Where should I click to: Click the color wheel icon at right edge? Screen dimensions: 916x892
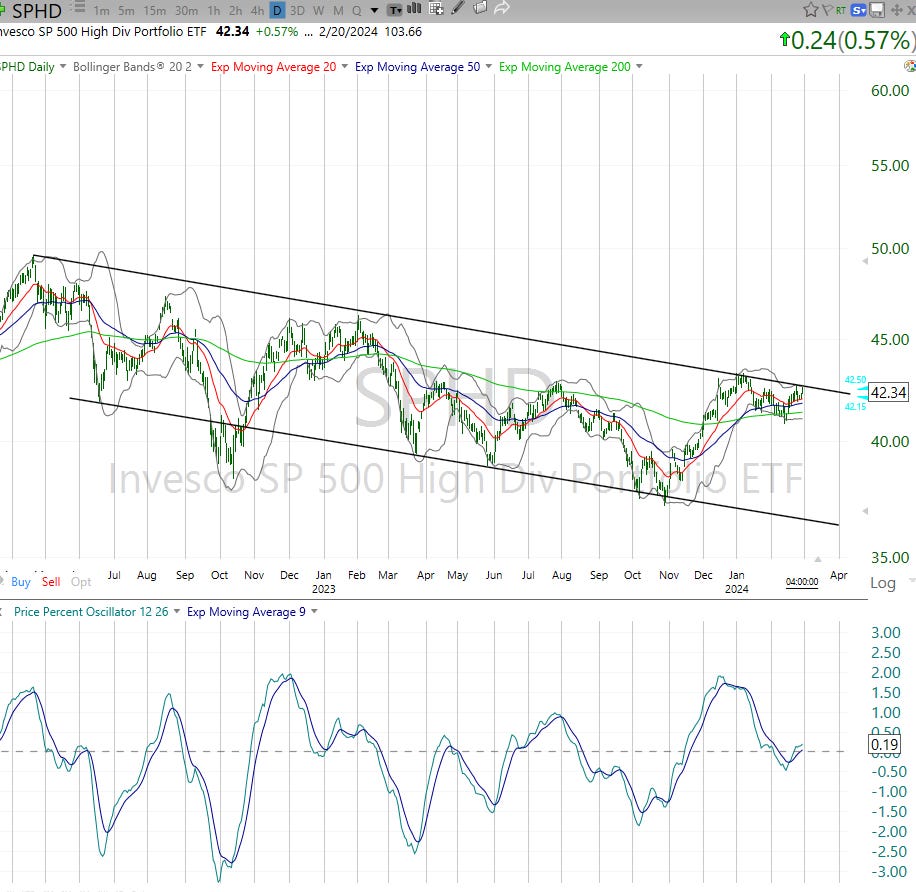pos(910,66)
